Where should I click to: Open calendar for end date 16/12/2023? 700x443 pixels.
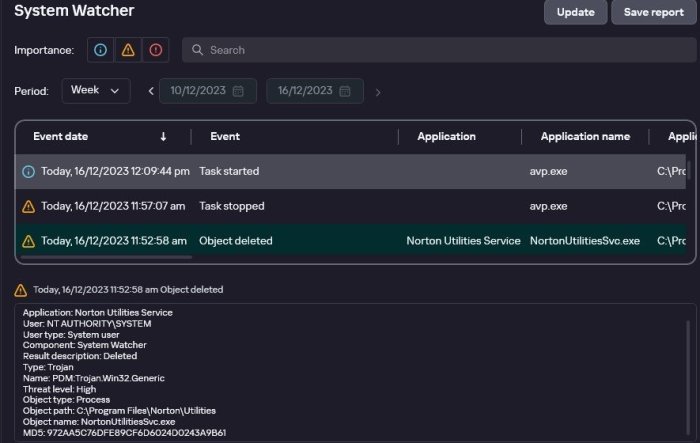[345, 91]
